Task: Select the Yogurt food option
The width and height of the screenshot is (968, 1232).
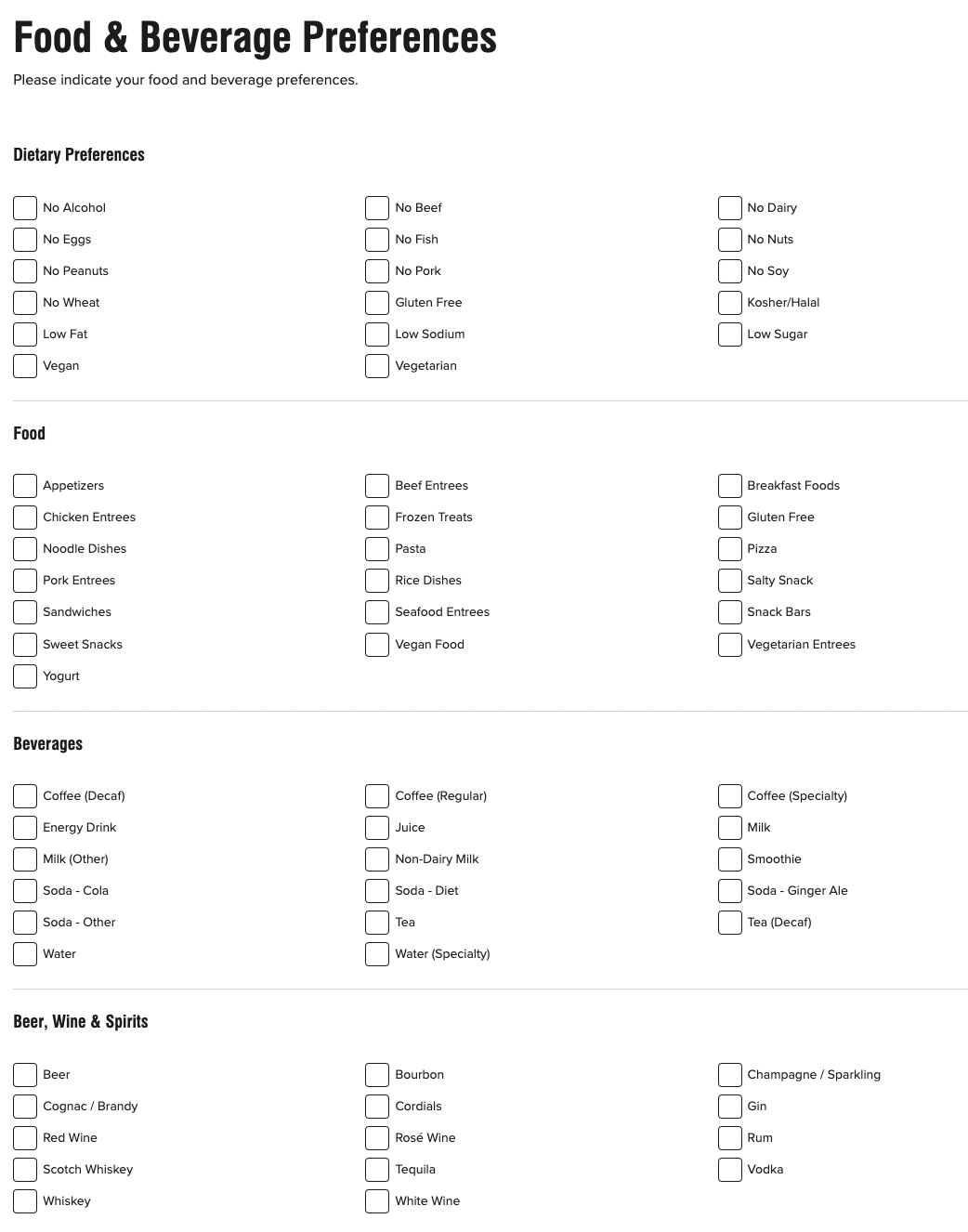Action: (24, 675)
